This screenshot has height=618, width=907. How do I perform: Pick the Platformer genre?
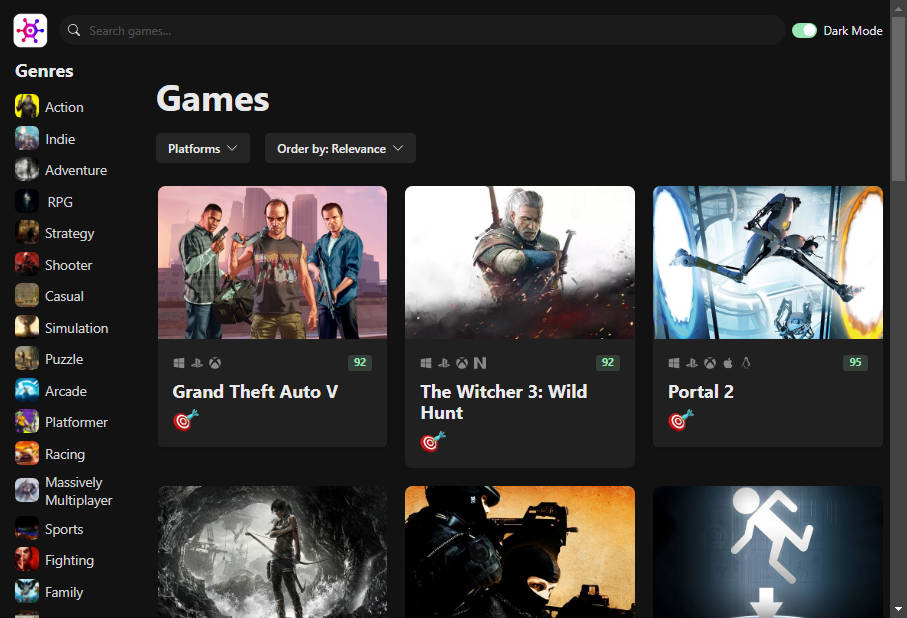pos(76,422)
